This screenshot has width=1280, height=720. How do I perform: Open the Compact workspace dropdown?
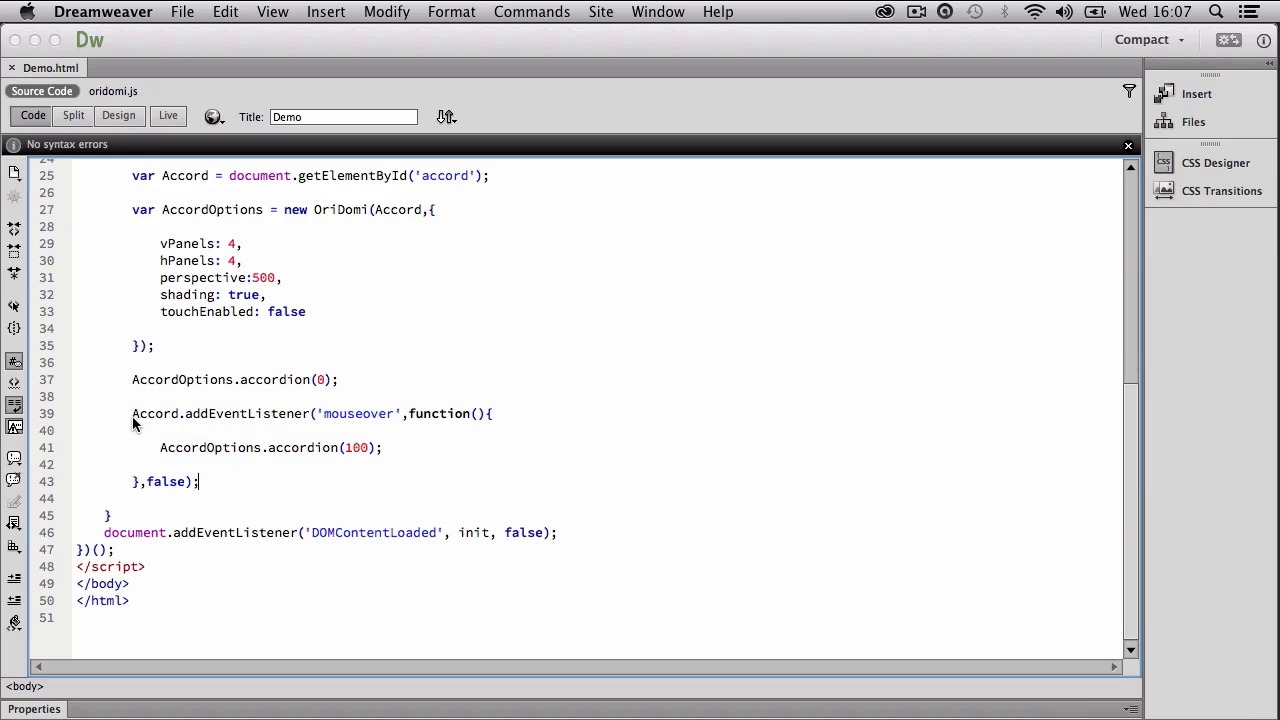[1149, 40]
